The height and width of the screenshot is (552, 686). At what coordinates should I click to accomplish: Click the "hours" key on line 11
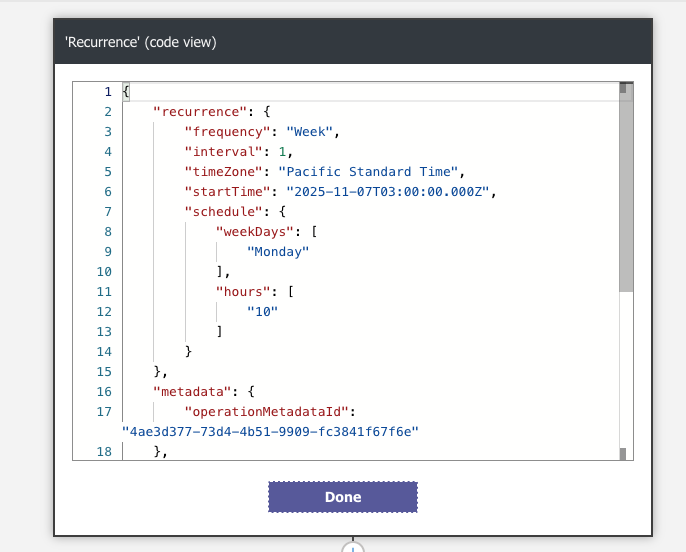(242, 292)
